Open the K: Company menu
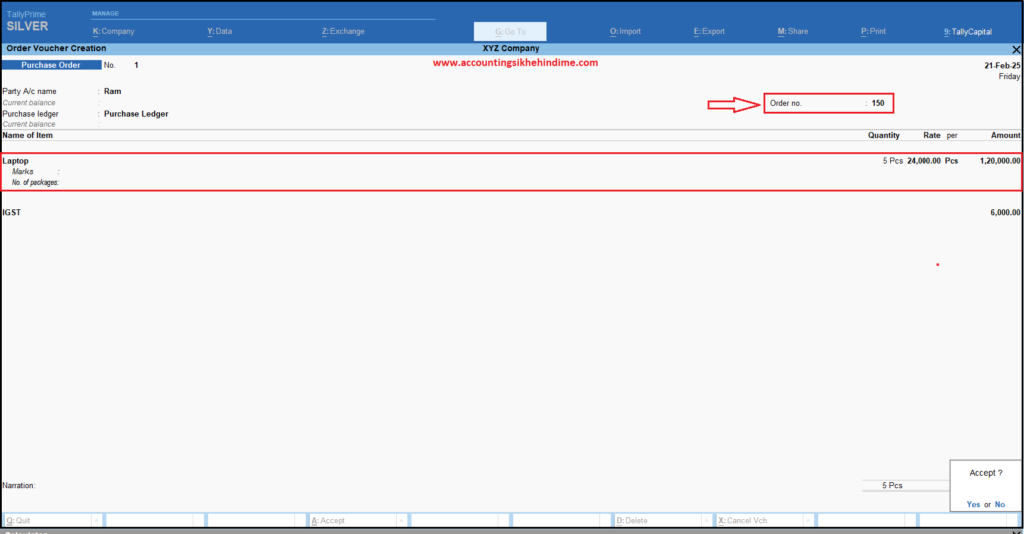Viewport: 1024px width, 534px height. tap(113, 31)
